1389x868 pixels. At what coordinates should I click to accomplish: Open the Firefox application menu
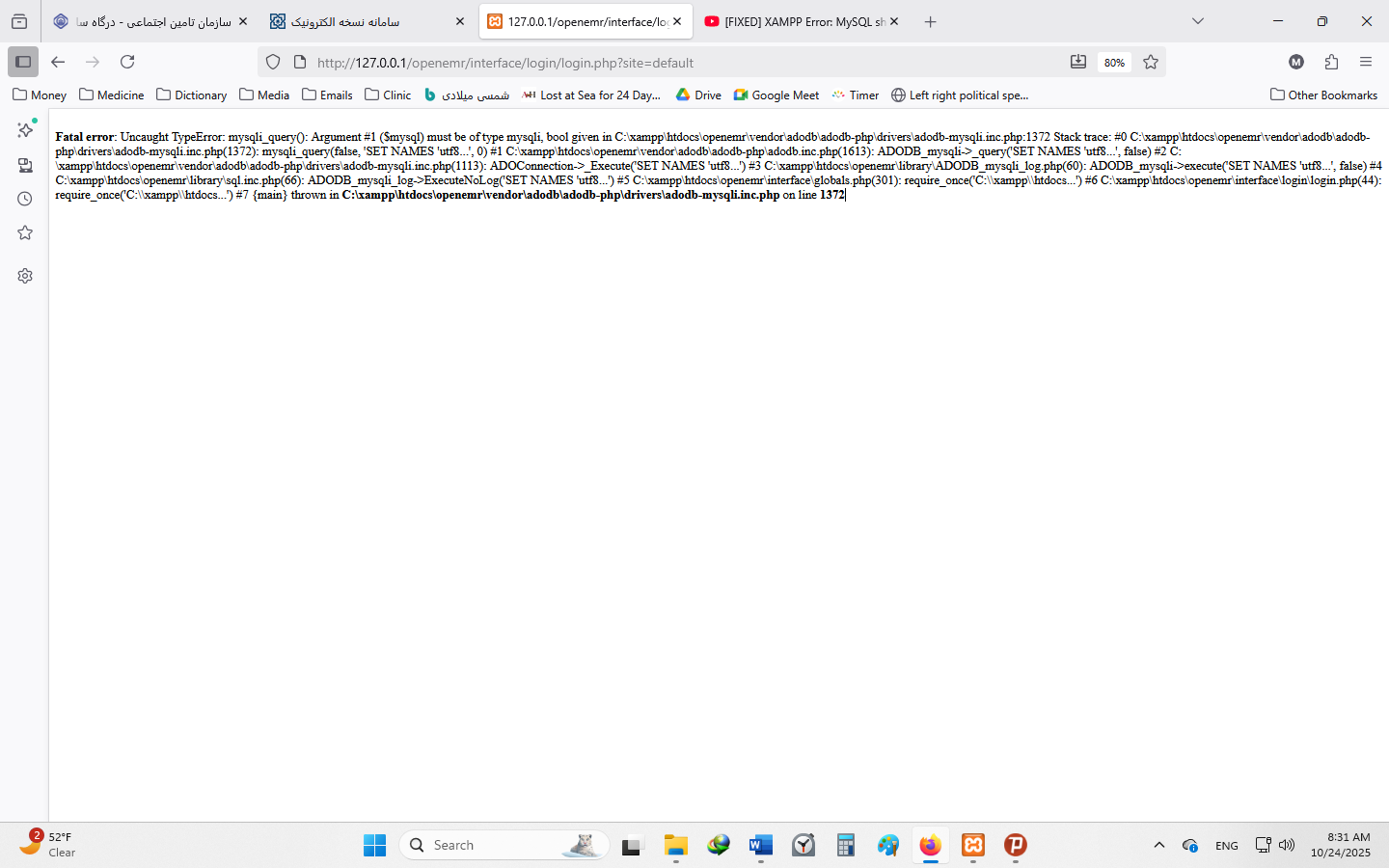[x=1366, y=62]
